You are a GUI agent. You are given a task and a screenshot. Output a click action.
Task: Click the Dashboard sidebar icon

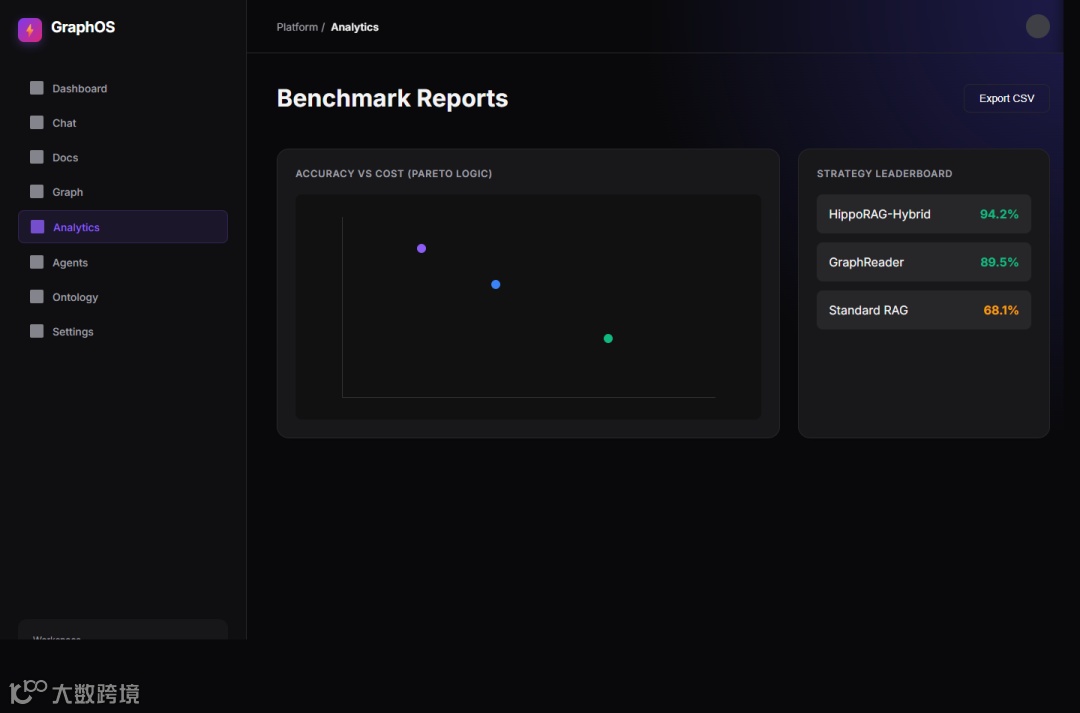pos(37,87)
